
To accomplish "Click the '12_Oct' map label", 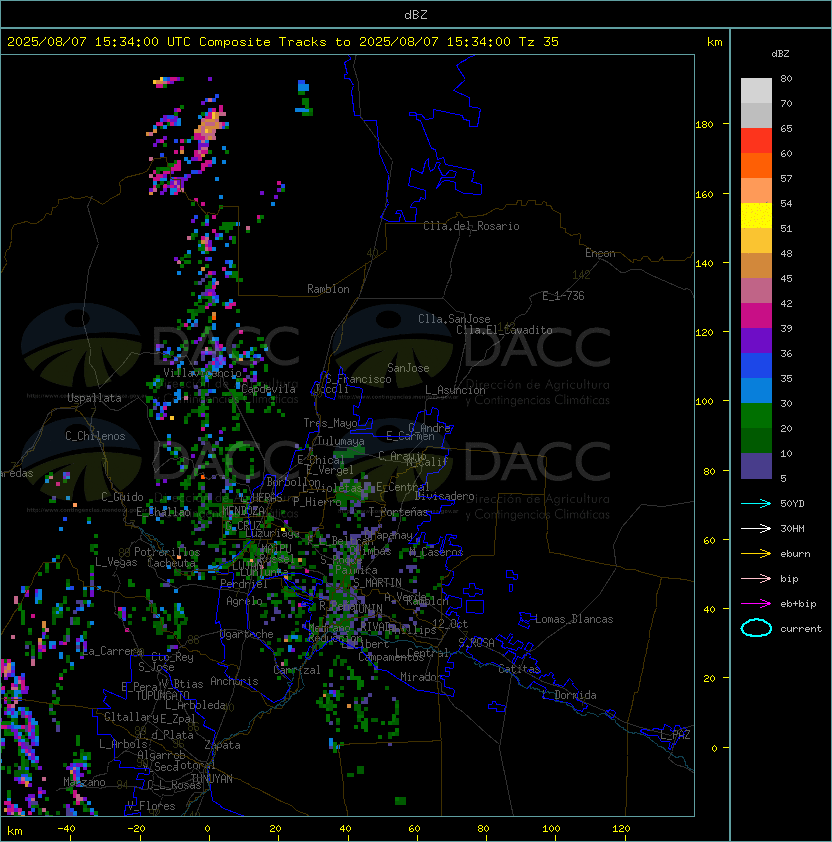I will click(x=450, y=624).
